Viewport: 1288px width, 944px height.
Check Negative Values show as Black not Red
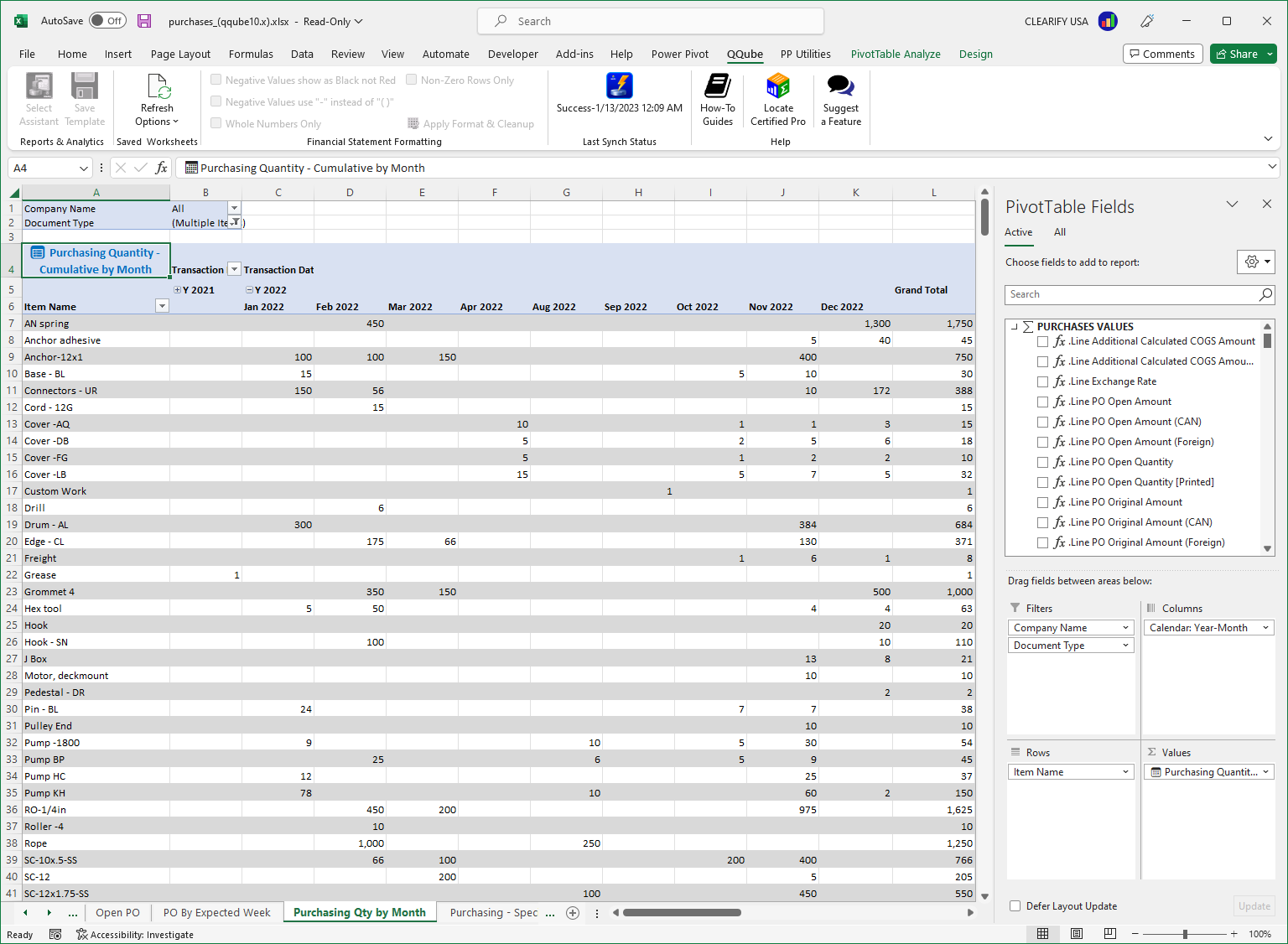pos(216,80)
